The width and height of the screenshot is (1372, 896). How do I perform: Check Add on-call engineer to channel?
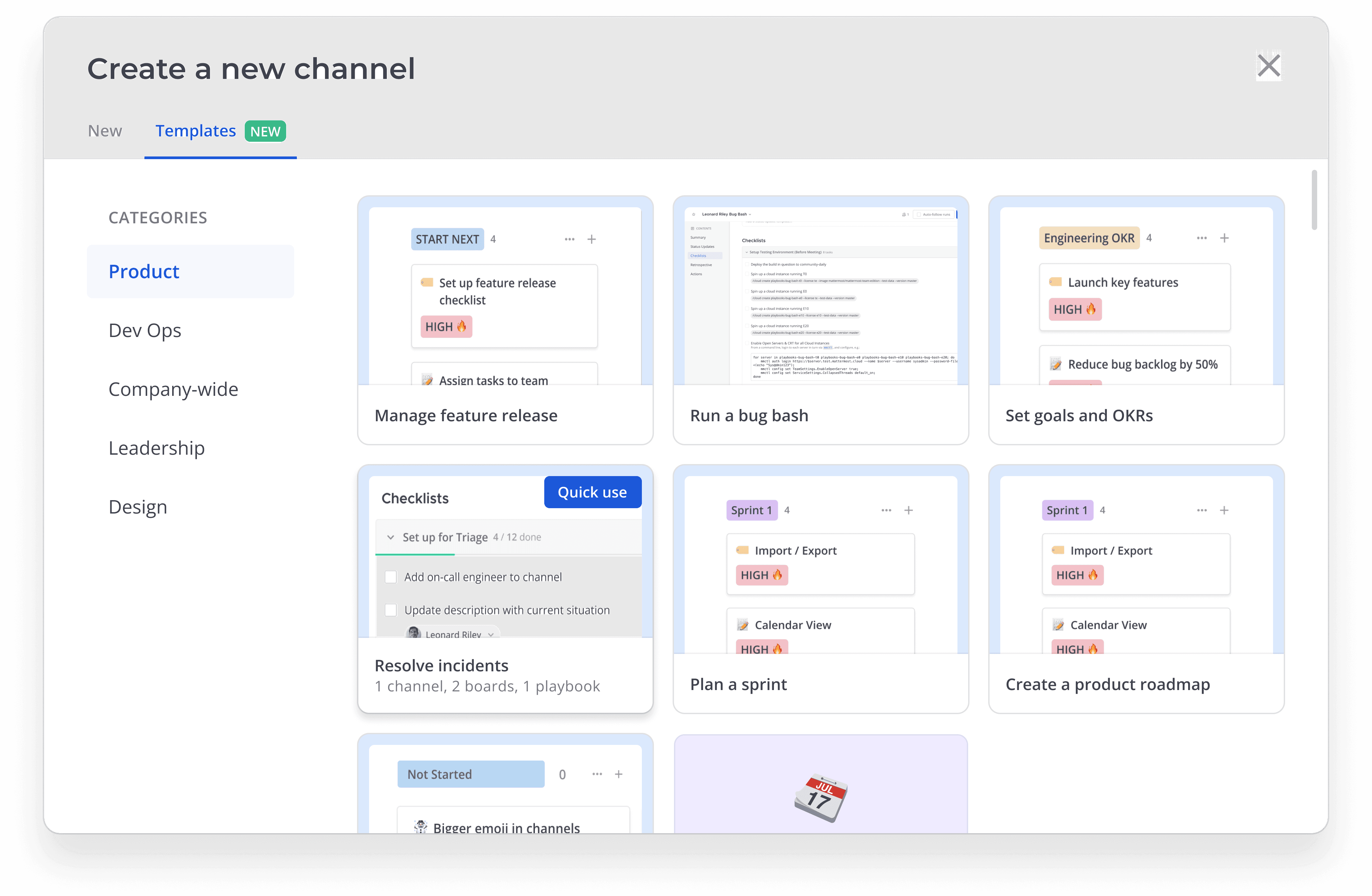[x=391, y=577]
